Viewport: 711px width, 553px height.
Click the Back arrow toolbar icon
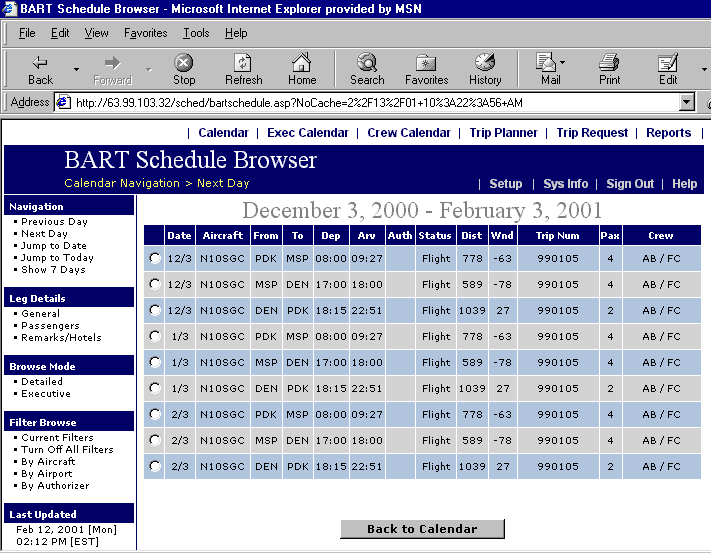pos(40,68)
